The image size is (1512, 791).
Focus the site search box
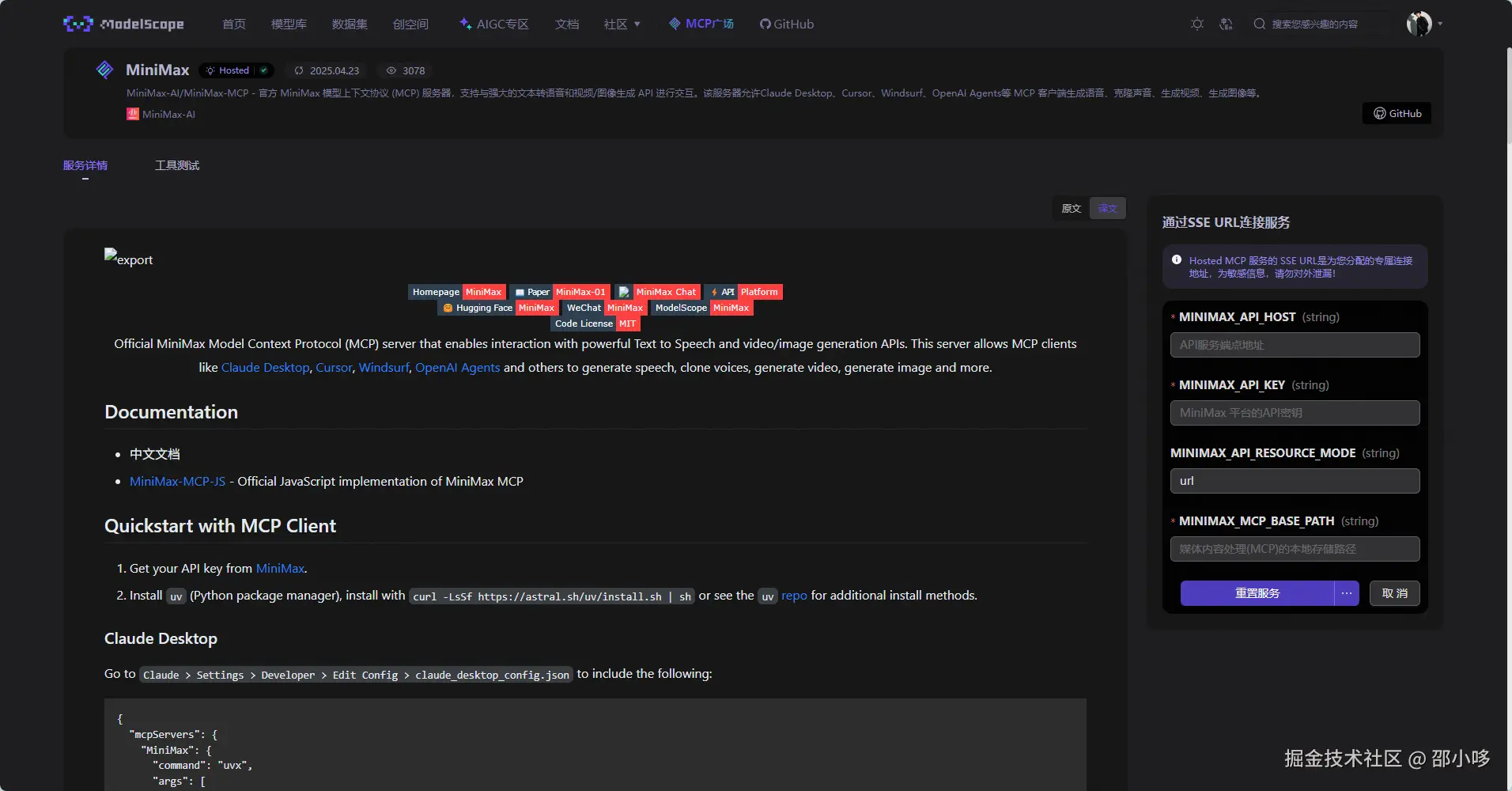1321,24
